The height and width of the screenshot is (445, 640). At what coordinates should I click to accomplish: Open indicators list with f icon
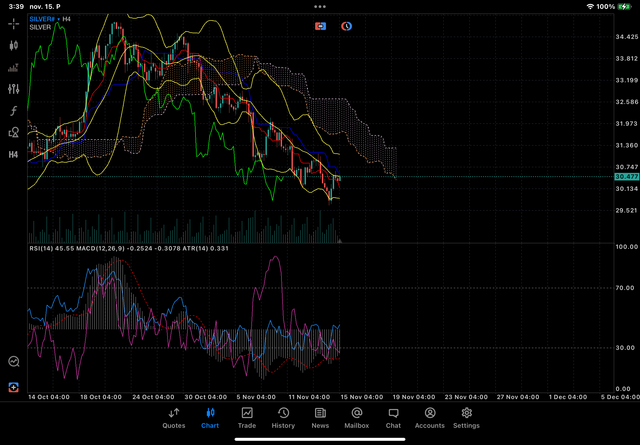coord(13,111)
